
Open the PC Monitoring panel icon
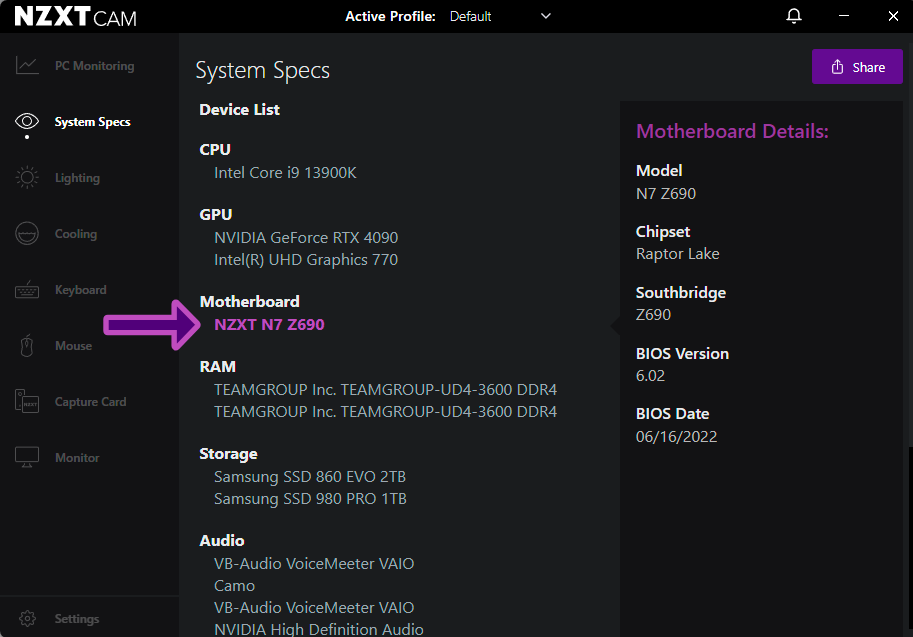26,65
